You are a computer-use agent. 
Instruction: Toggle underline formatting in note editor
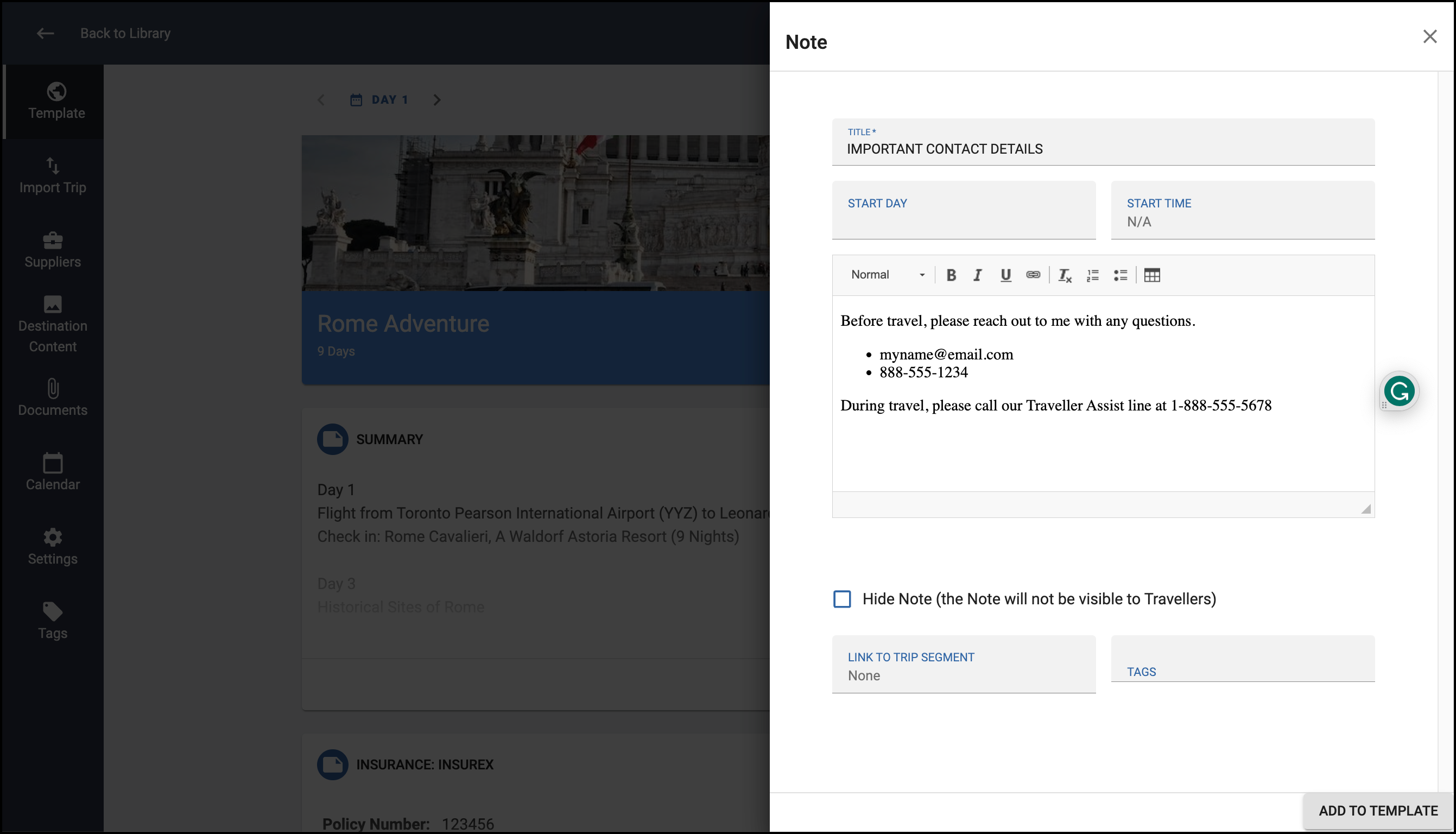coord(1005,275)
